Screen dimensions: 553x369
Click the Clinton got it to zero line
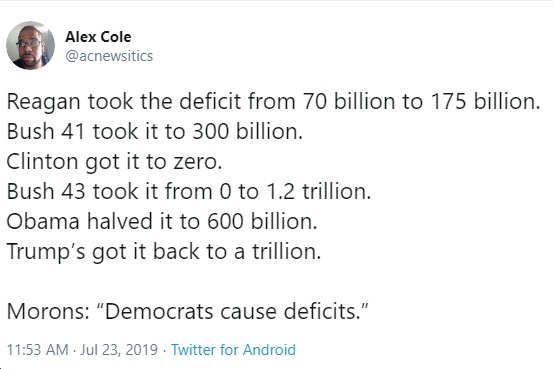coord(114,162)
